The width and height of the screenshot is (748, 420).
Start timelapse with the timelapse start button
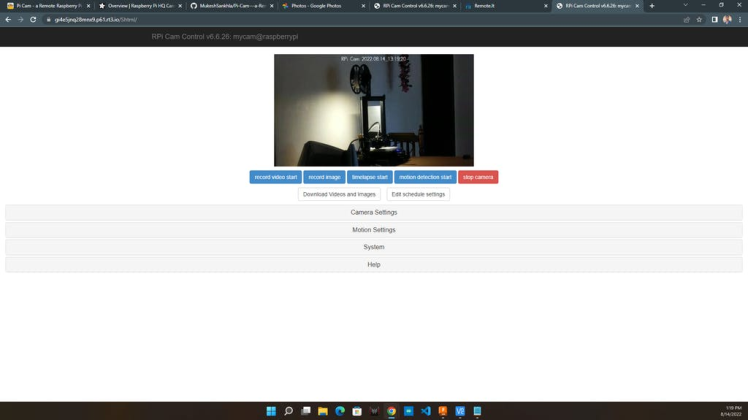pyautogui.click(x=369, y=177)
